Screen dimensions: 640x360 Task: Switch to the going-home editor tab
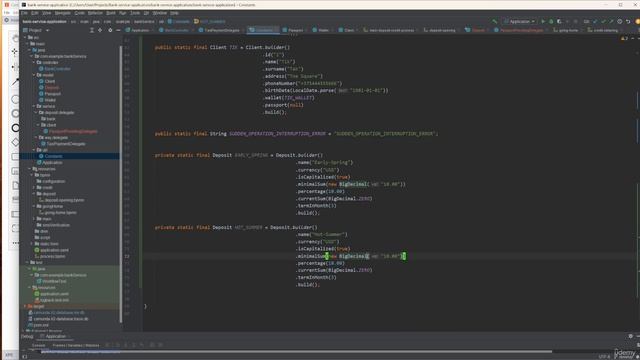[567, 30]
